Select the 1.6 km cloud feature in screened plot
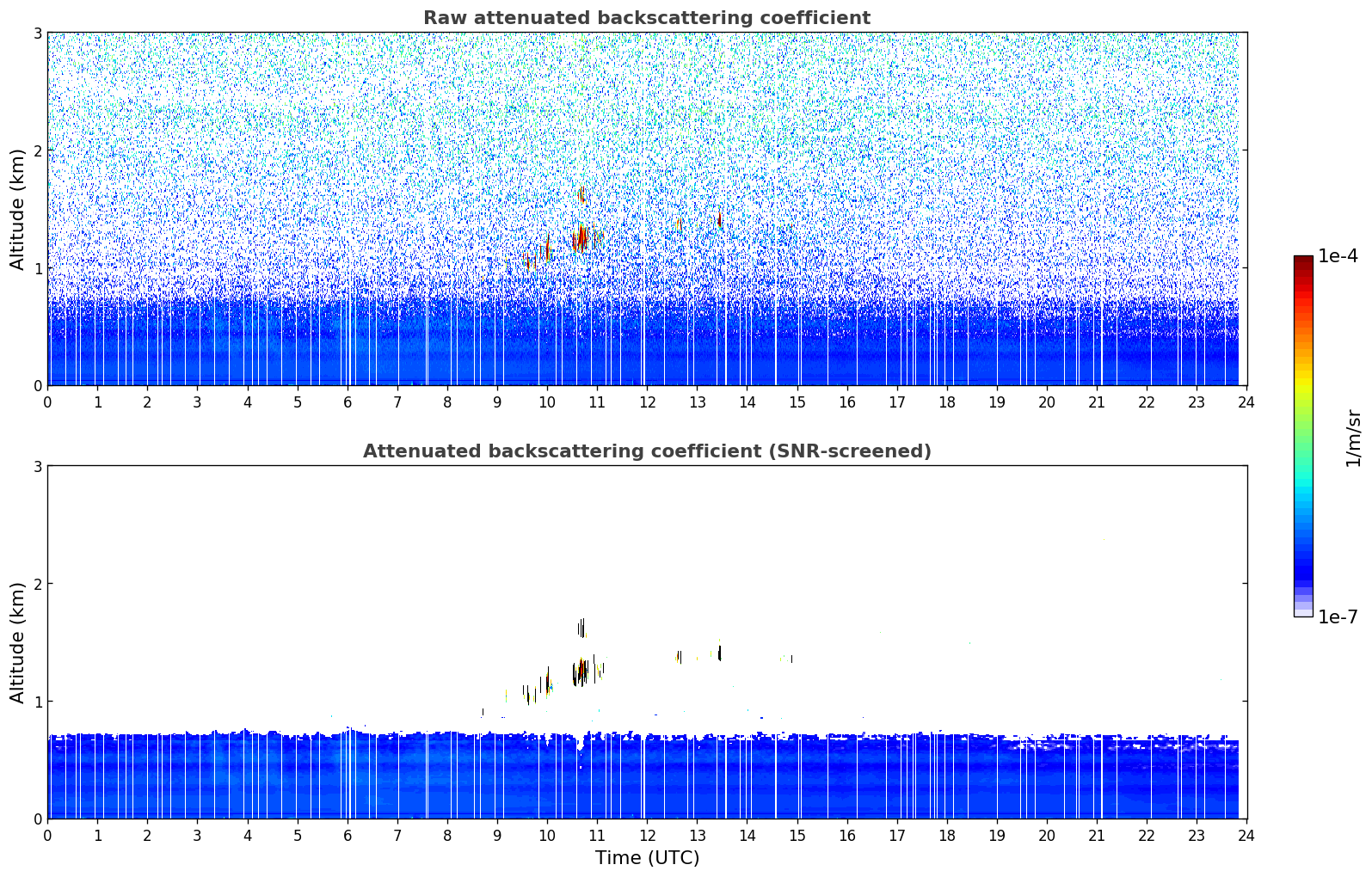The width and height of the screenshot is (1372, 877). (x=581, y=628)
